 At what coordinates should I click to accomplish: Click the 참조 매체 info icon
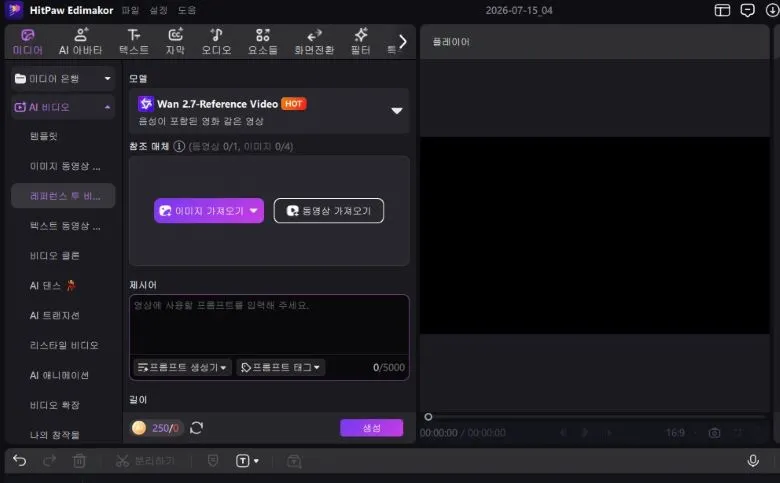[x=179, y=146]
